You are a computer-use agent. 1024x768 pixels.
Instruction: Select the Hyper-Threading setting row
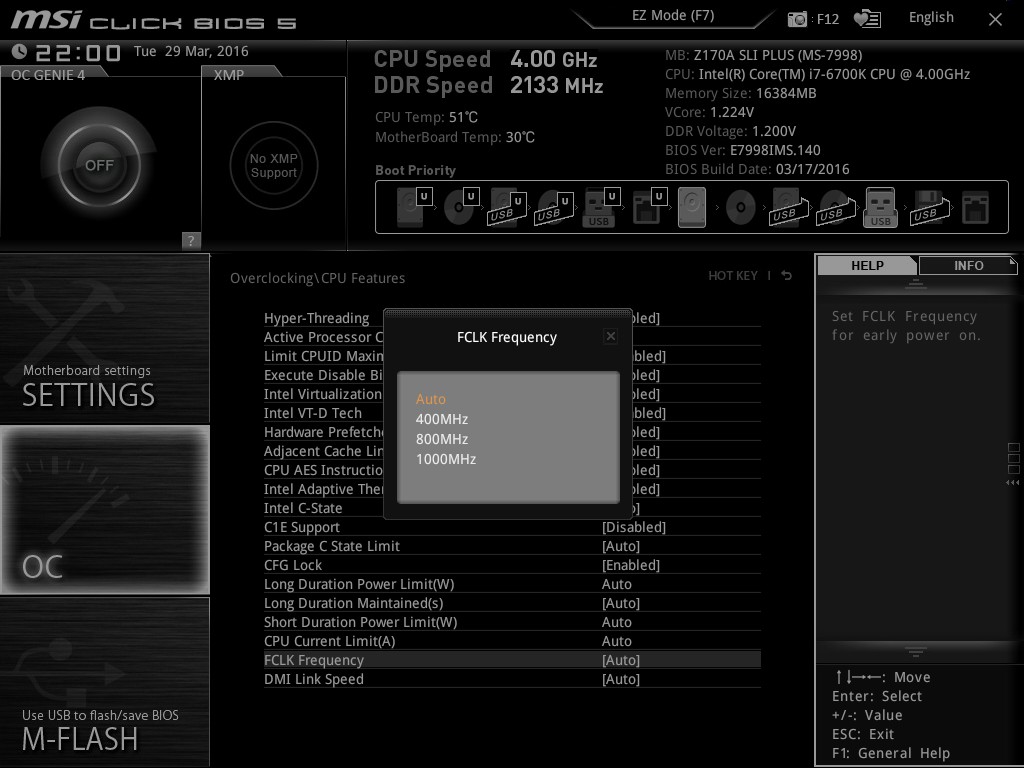coord(317,318)
